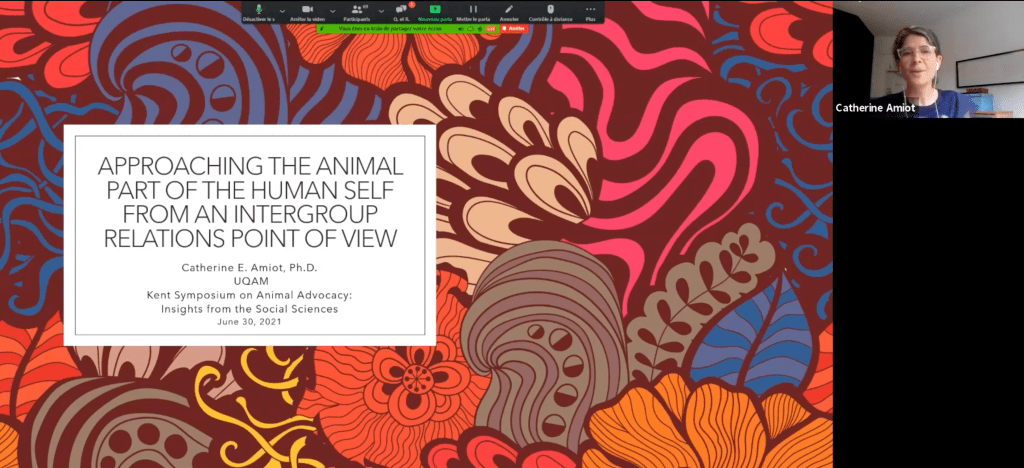Select the Catherine Amiot video thumbnail
The height and width of the screenshot is (468, 1024).
[928, 60]
